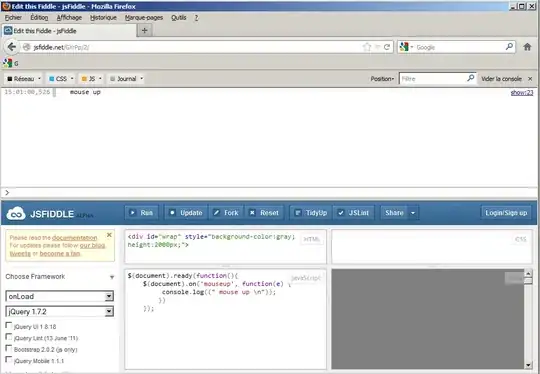Viewport: 540px width, 374px height.
Task: Click the Filtre console filter field
Action: (437, 79)
